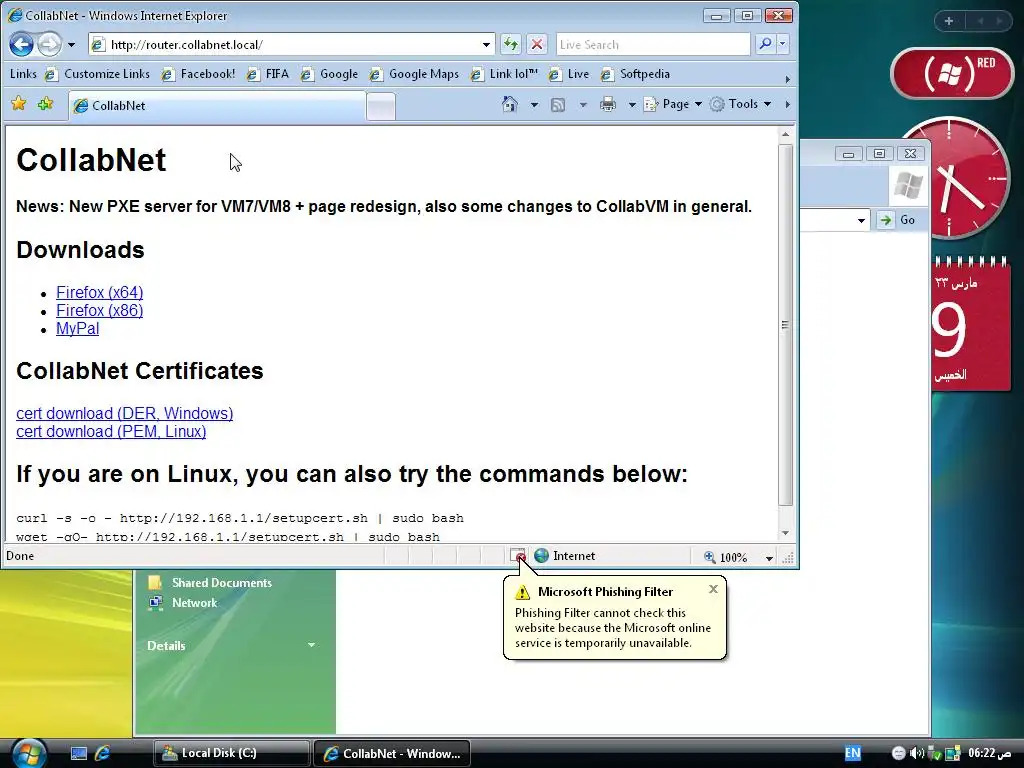Open Google Maps from the links bar
1024x768 pixels.
coord(414,74)
